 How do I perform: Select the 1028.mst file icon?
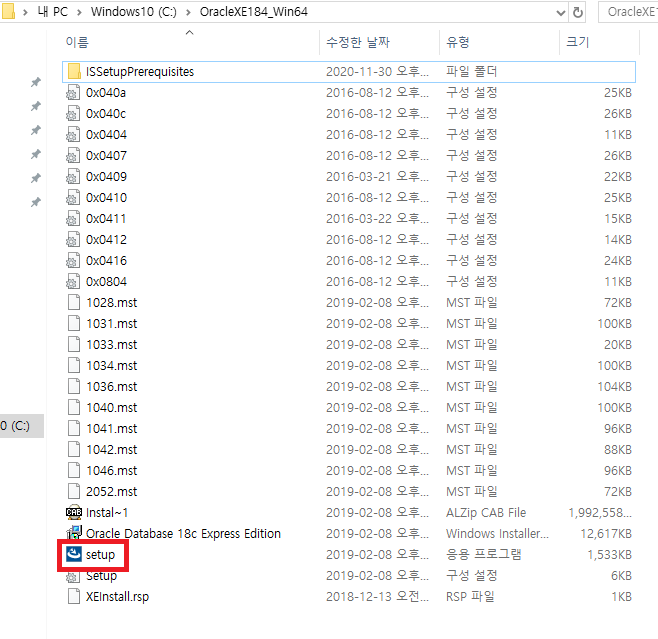pyautogui.click(x=74, y=302)
